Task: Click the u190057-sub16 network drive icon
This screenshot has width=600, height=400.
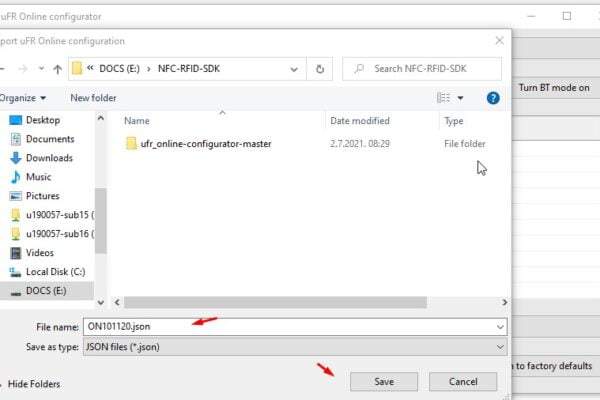Action: click(16, 234)
